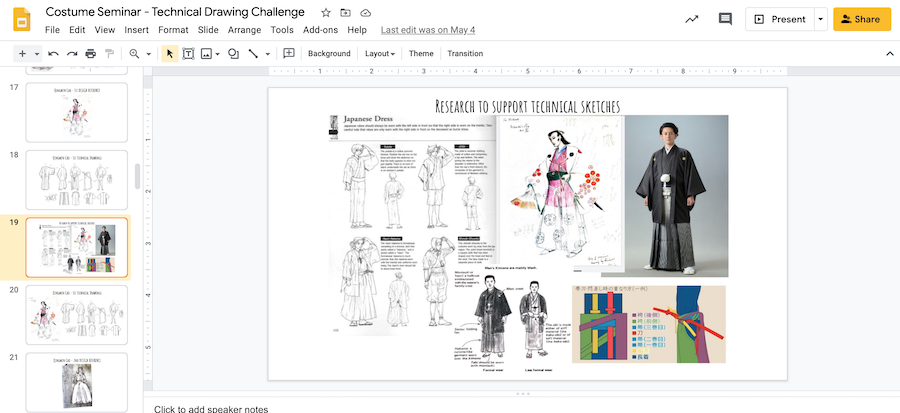Image resolution: width=900 pixels, height=413 pixels.
Task: Click the undo arrow icon
Action: point(53,53)
